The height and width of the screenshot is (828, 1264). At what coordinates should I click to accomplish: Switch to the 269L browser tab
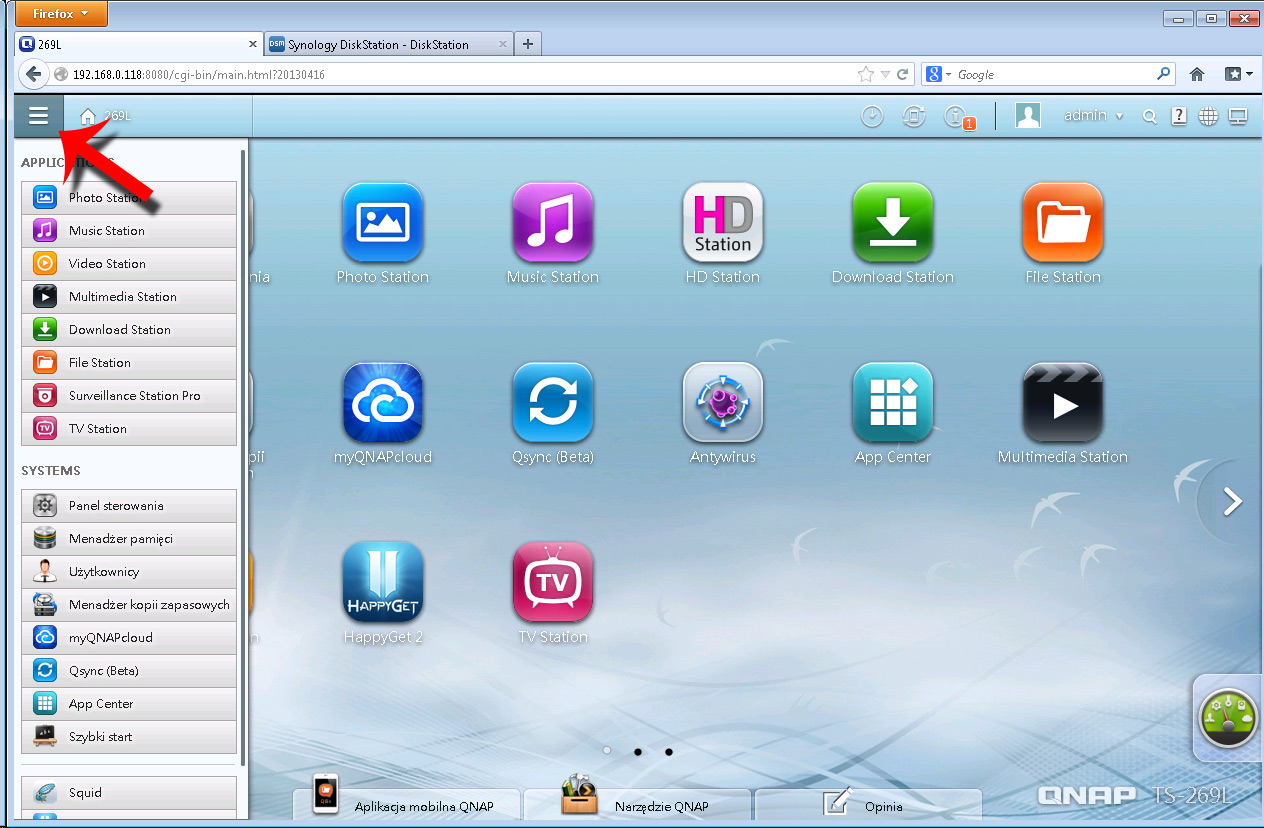[140, 44]
